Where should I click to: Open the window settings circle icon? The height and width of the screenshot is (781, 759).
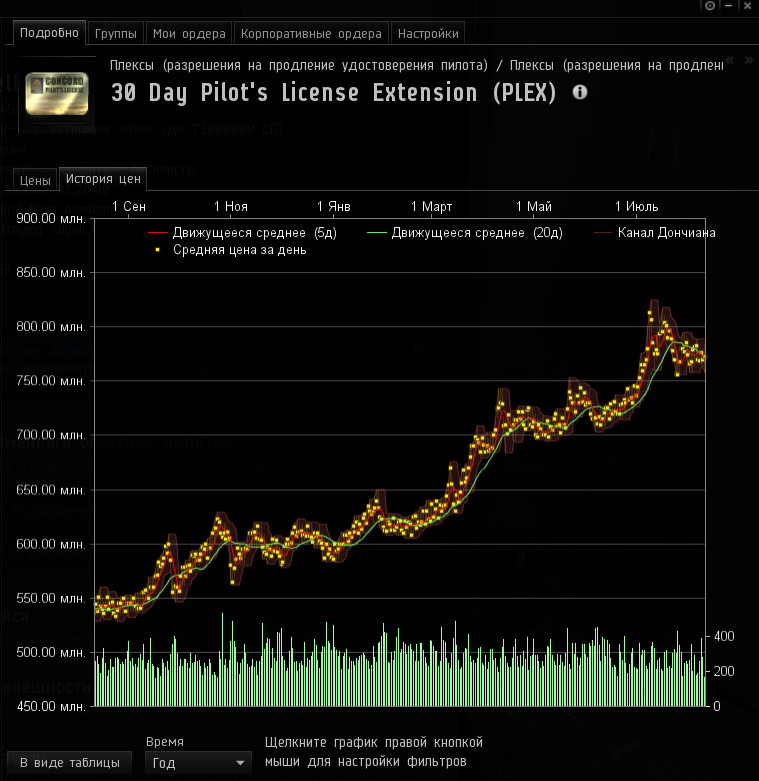tap(710, 6)
